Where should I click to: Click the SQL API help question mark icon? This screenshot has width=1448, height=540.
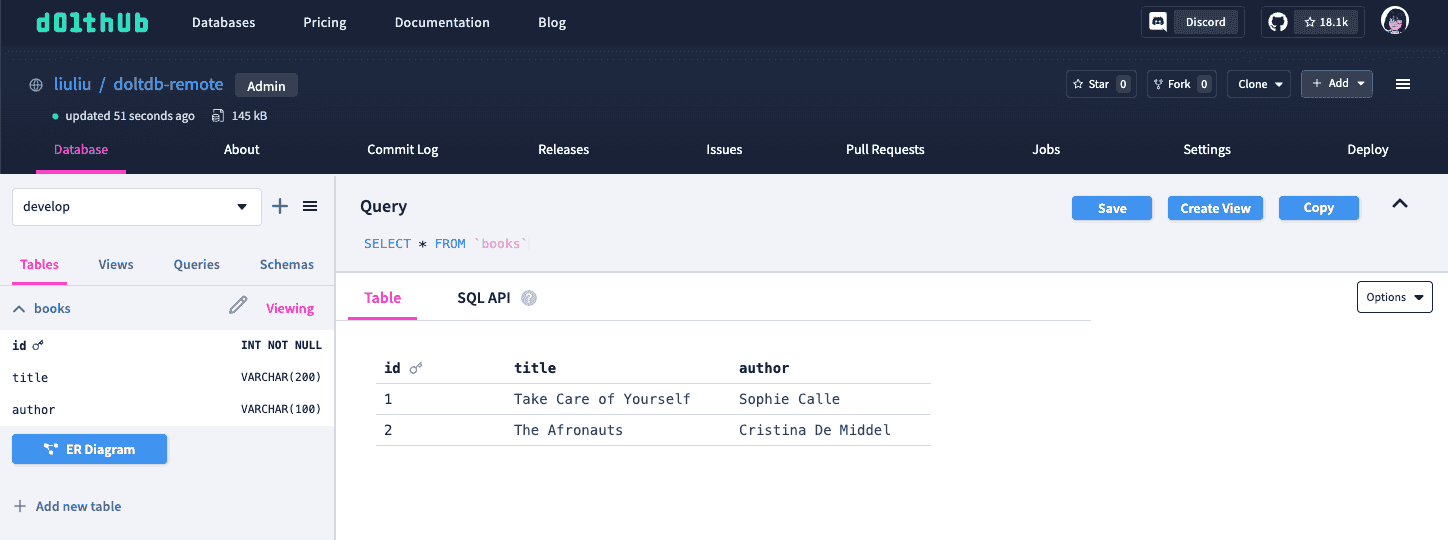point(529,298)
